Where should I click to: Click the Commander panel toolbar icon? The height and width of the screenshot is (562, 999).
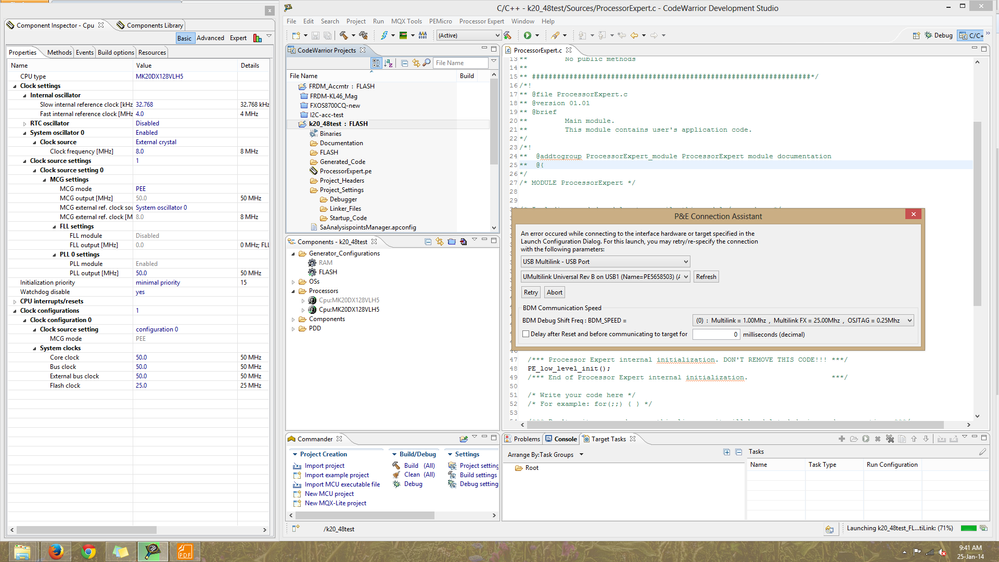pos(463,439)
